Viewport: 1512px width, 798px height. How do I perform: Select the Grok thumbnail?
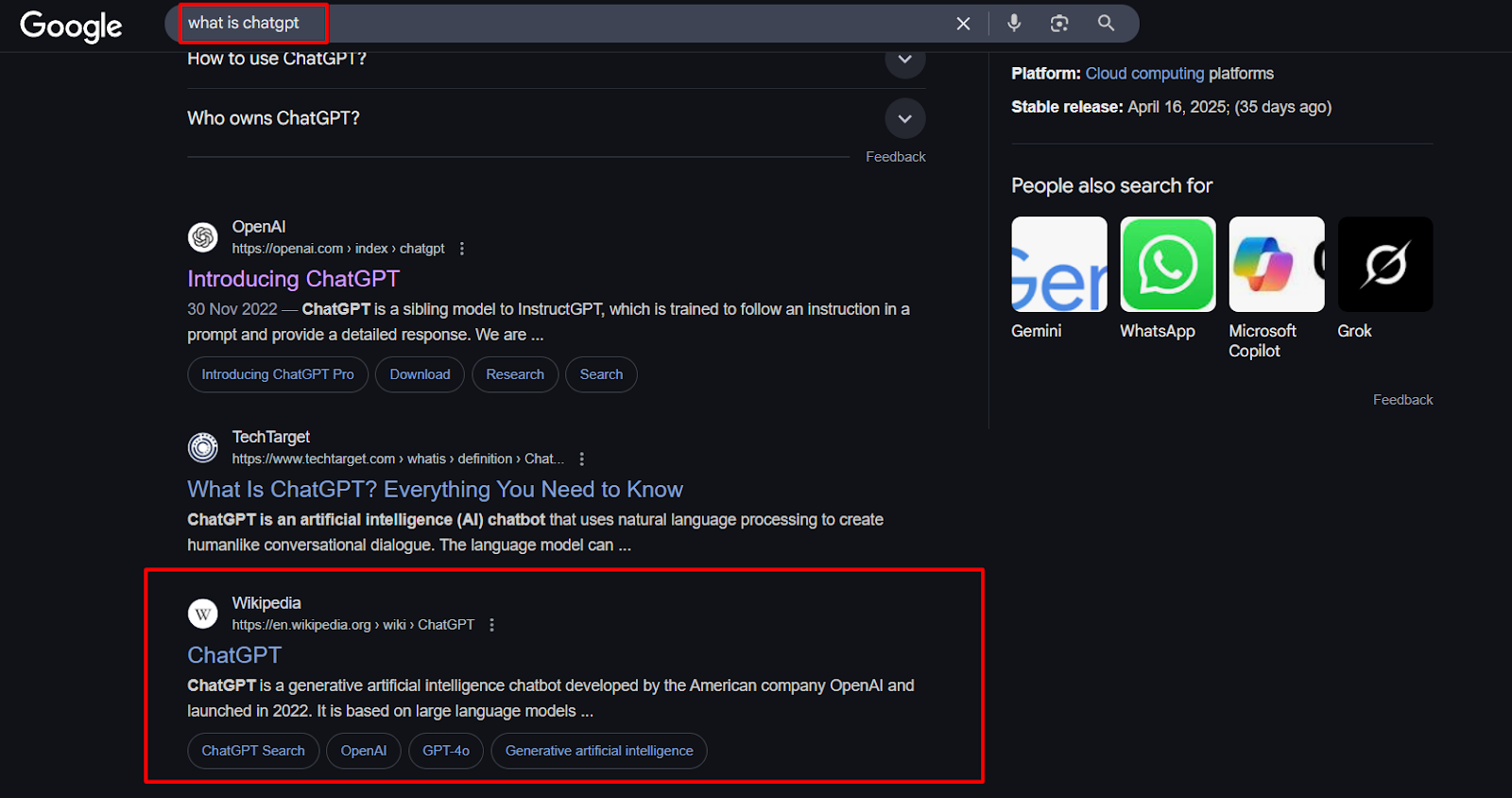point(1385,265)
